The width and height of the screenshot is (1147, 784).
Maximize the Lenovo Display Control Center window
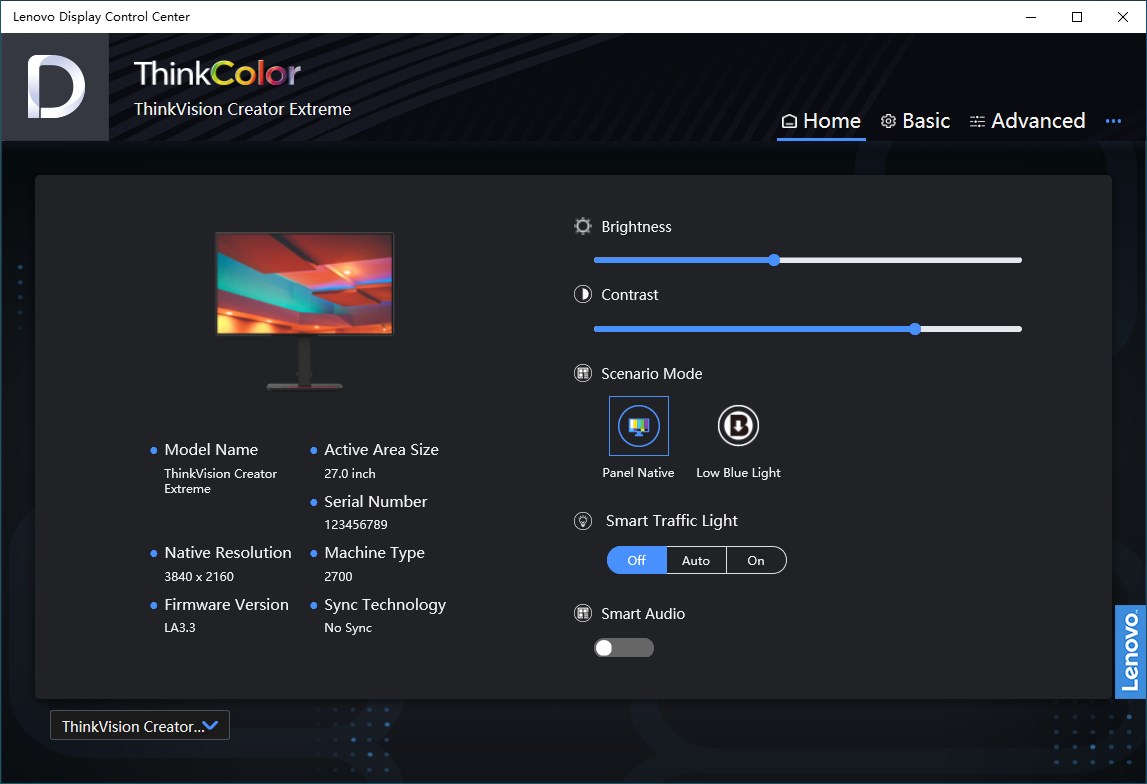point(1077,17)
